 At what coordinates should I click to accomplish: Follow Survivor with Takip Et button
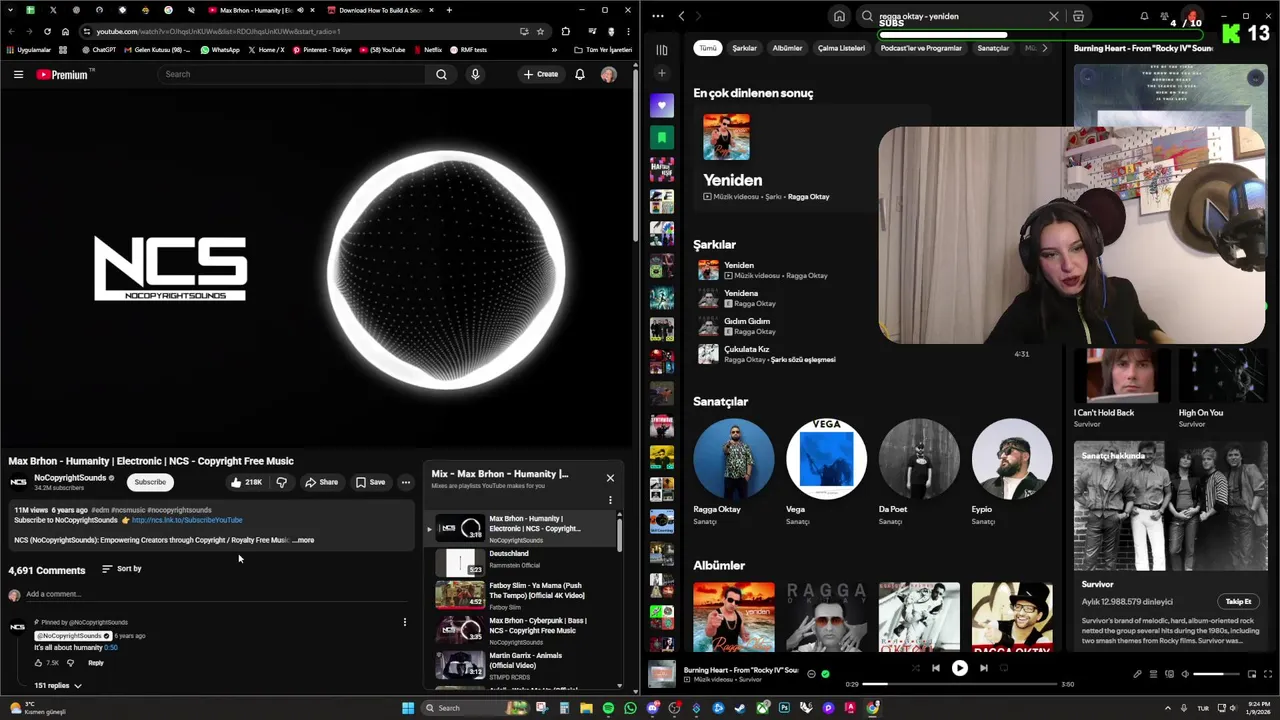tap(1238, 602)
